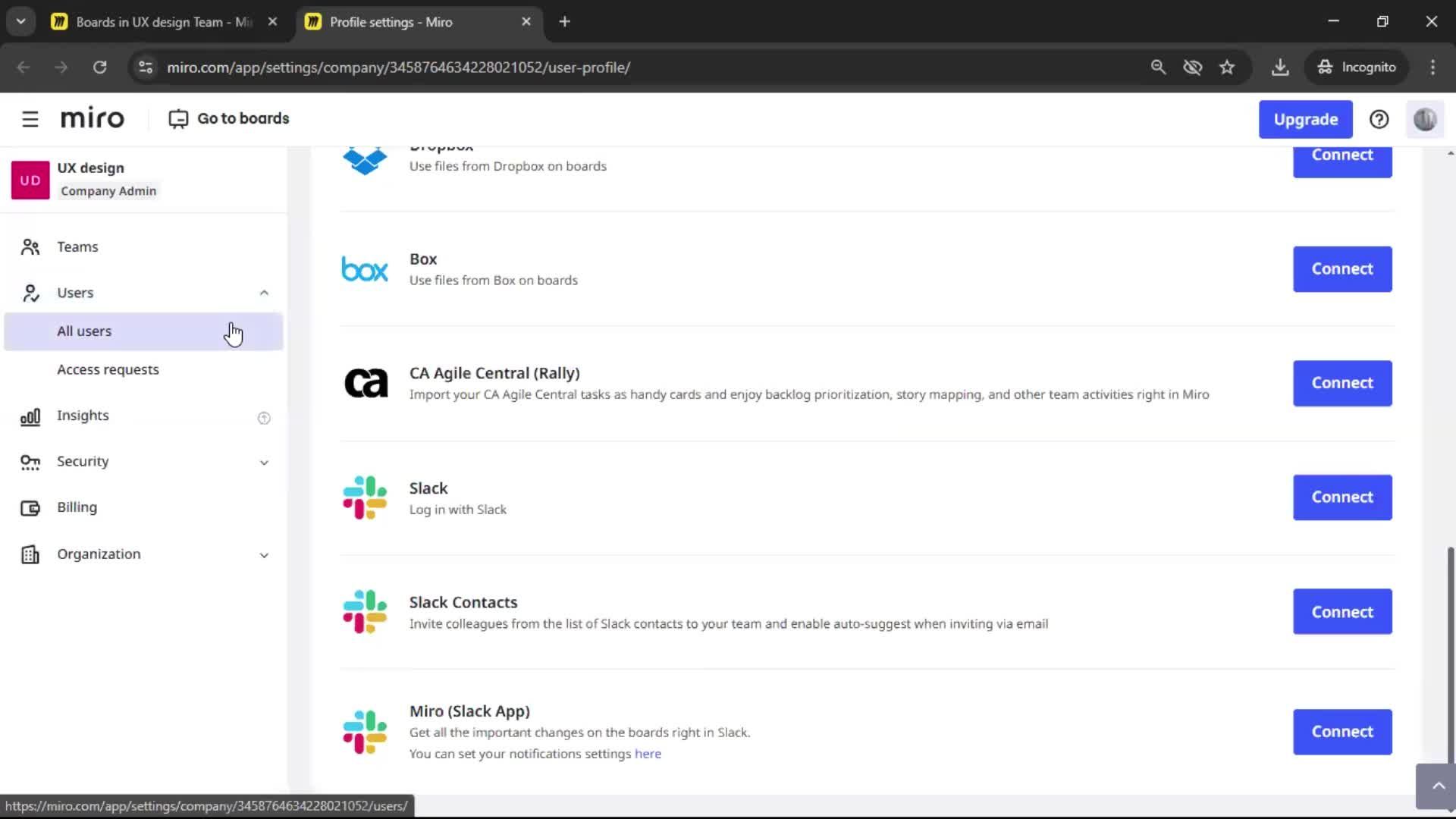The image size is (1456, 819).
Task: Click the Company Admin label
Action: 108,191
